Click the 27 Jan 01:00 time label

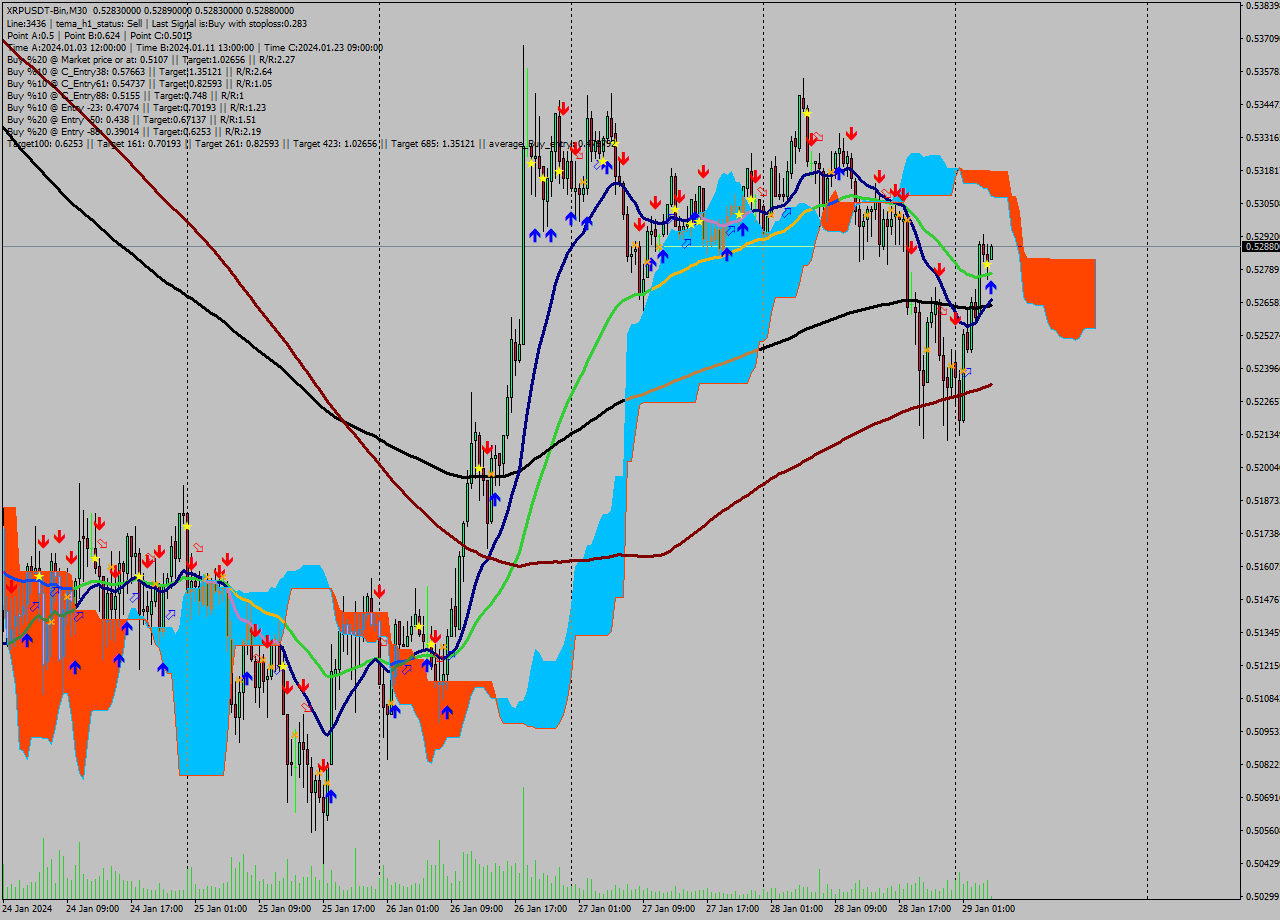click(604, 909)
